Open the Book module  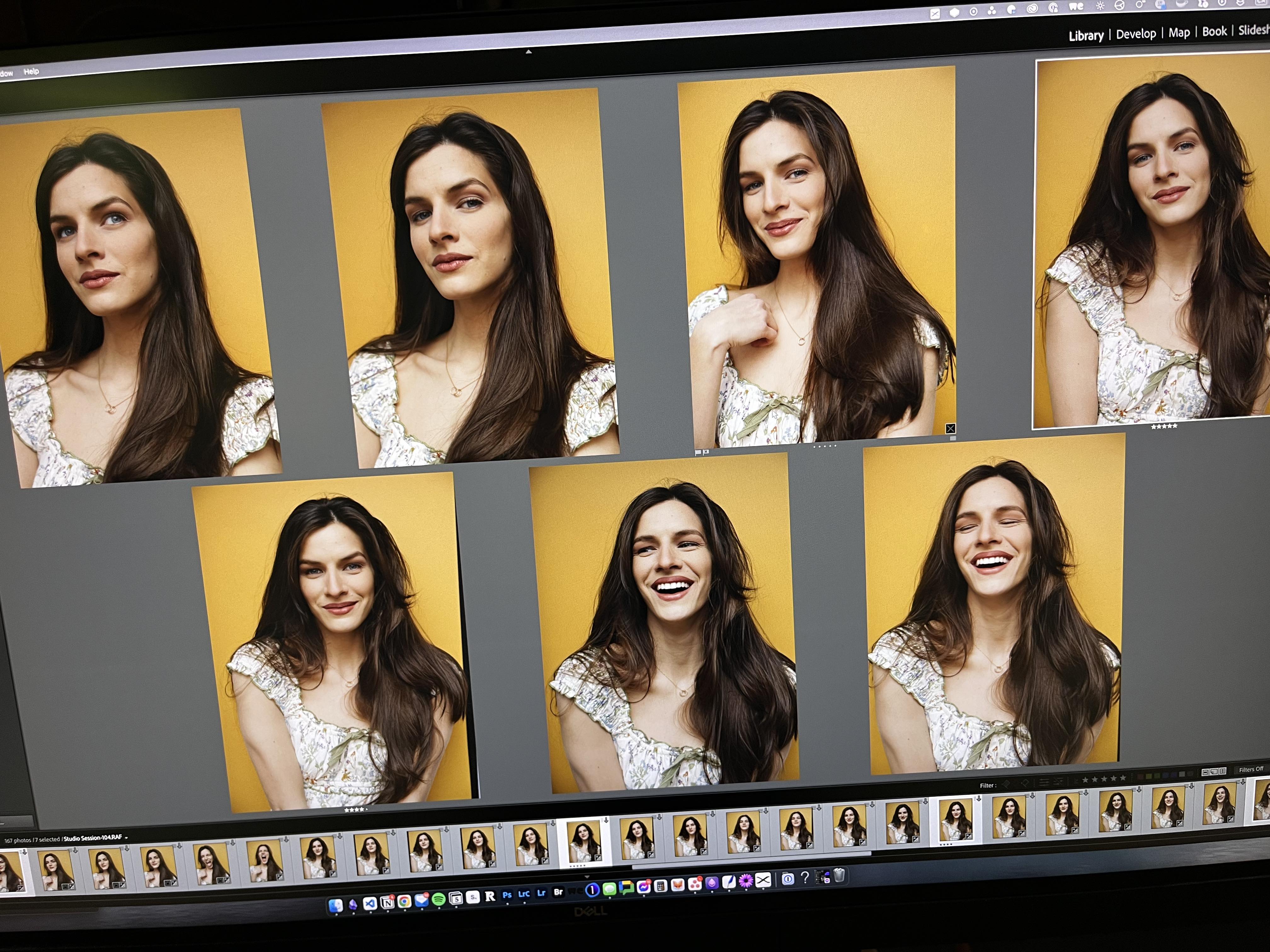click(x=1214, y=31)
